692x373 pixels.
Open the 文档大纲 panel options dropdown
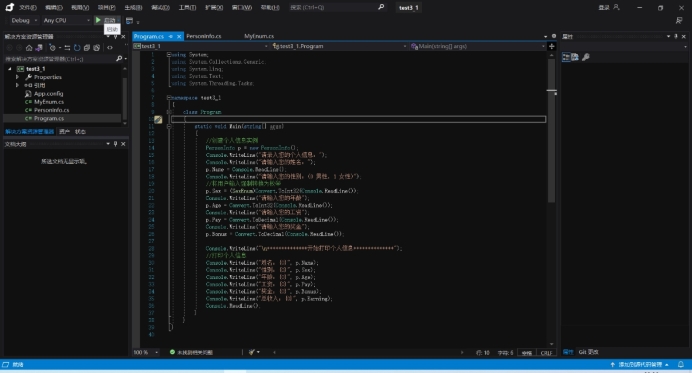coord(108,144)
